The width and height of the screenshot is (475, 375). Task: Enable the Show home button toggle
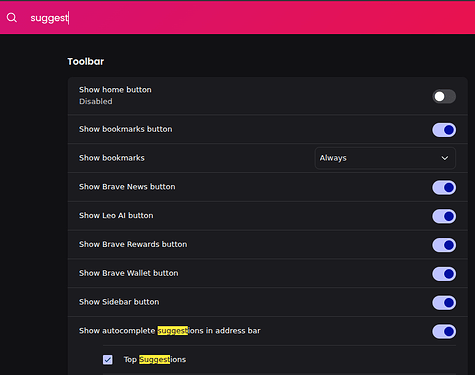pyautogui.click(x=444, y=96)
